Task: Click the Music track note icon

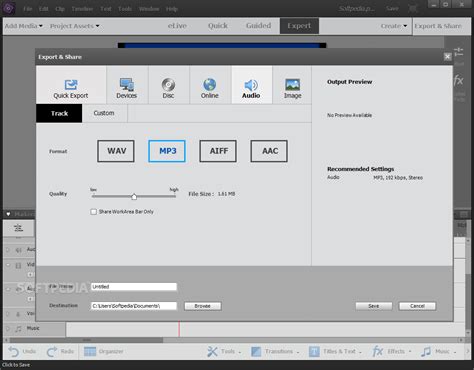Action: 18,329
